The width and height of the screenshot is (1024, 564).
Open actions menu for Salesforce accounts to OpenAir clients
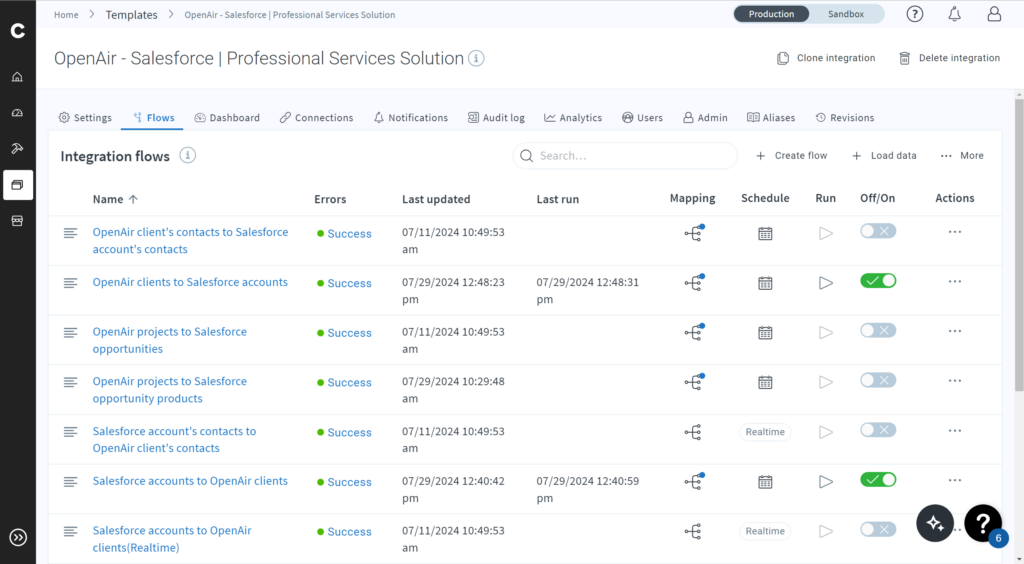tap(954, 480)
